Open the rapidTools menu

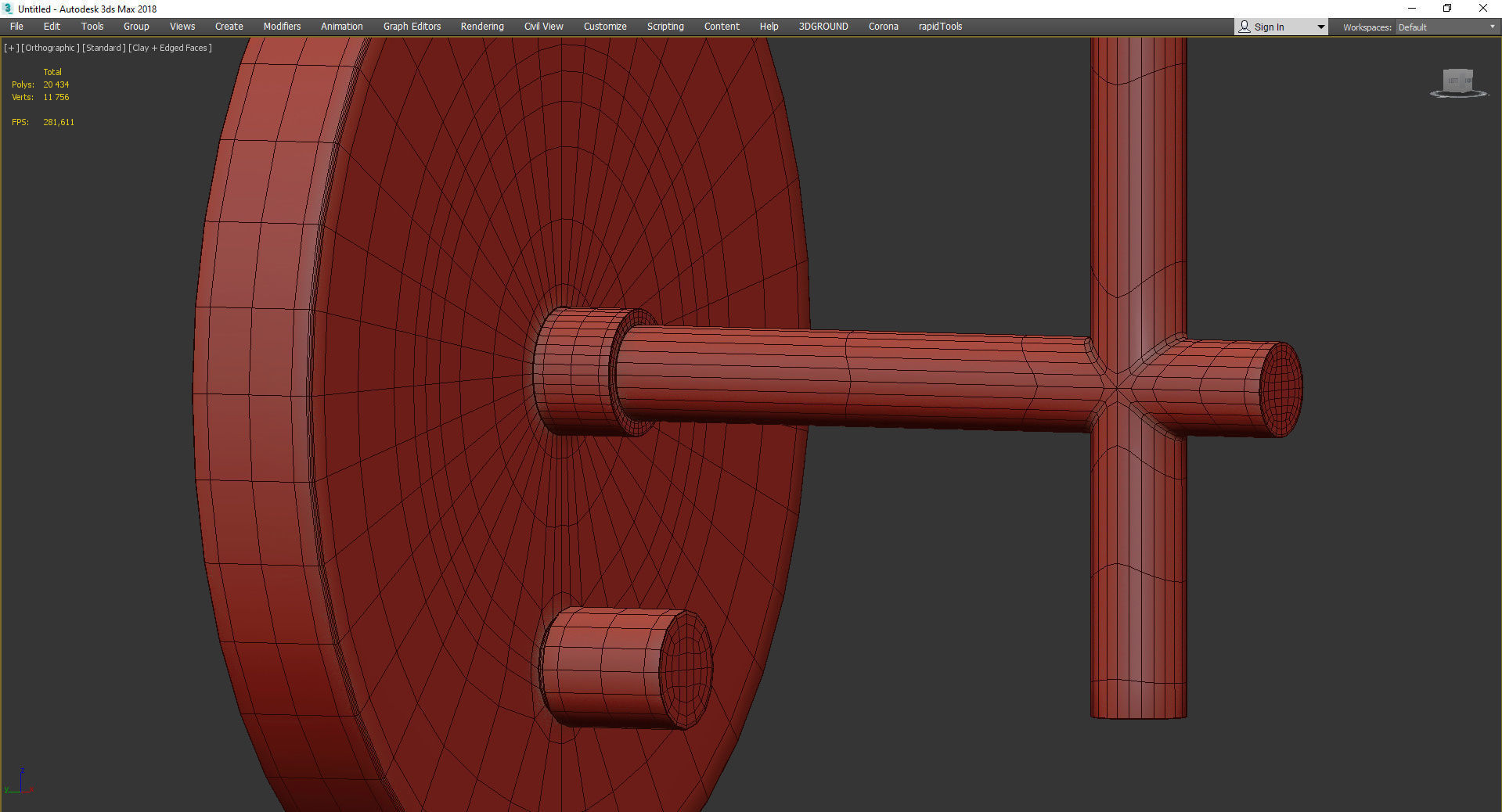[x=940, y=27]
